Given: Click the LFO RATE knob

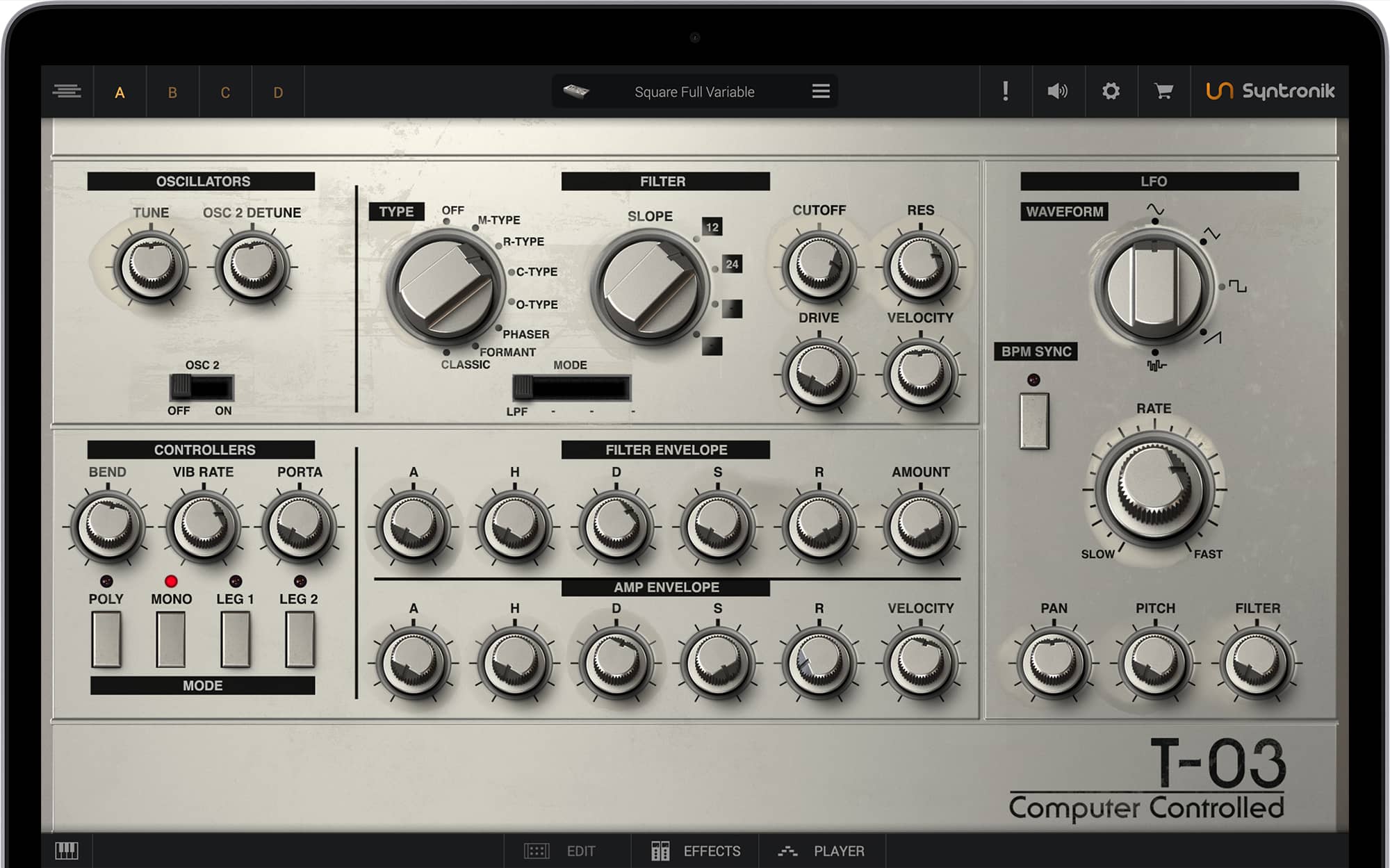Looking at the screenshot, I should (1154, 489).
